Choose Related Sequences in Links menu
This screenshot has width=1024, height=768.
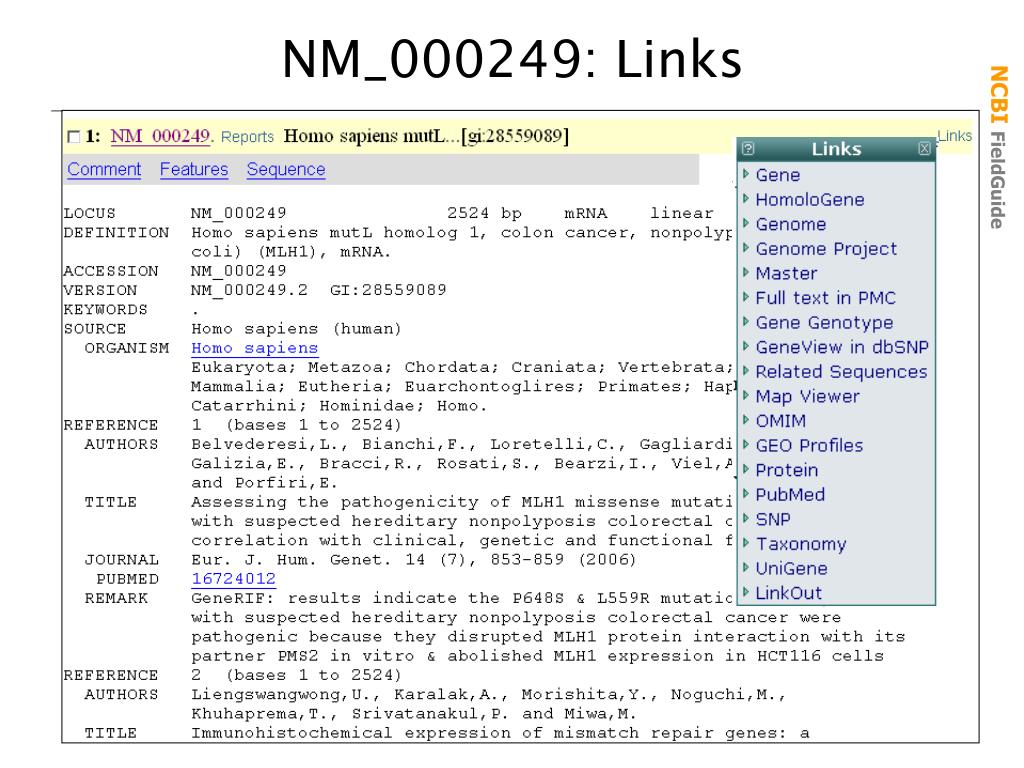tap(841, 372)
